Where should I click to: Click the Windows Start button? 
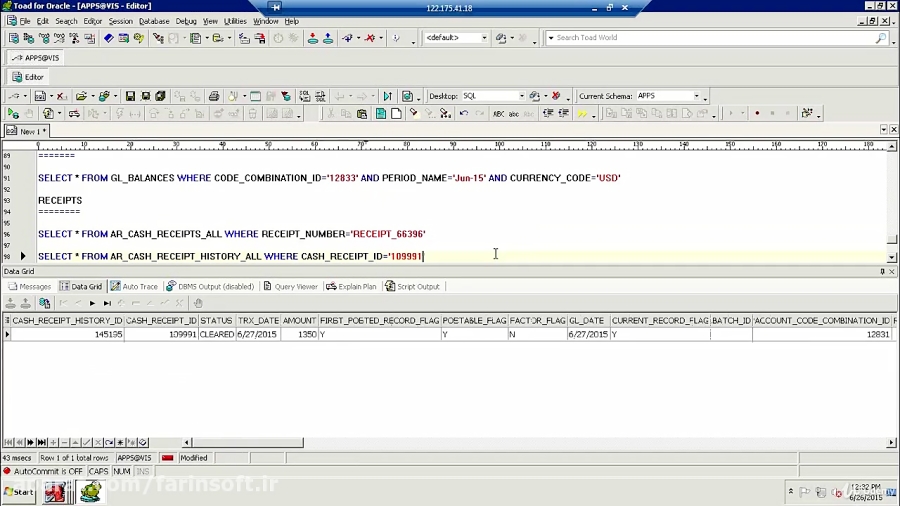pos(18,492)
